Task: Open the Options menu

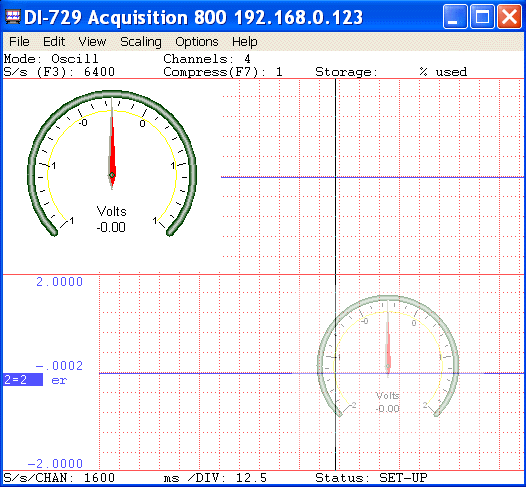Action: point(197,42)
